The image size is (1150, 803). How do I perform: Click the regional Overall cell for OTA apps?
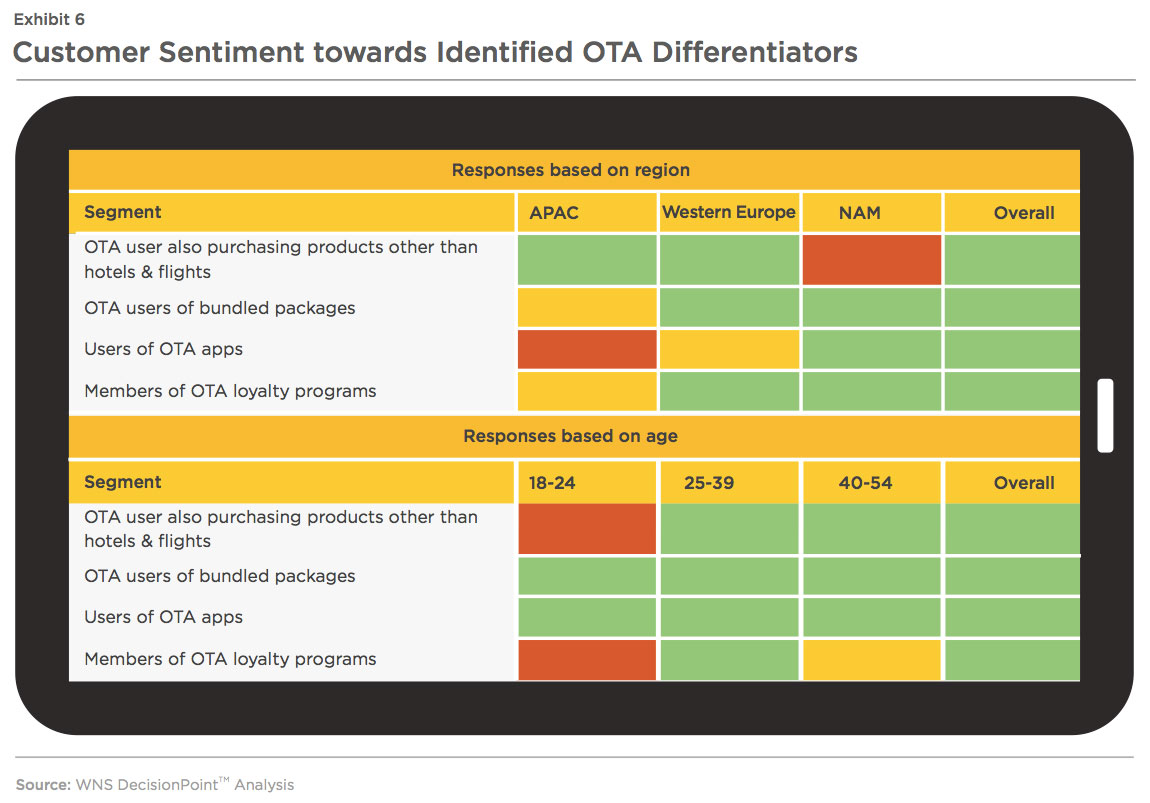point(1012,349)
